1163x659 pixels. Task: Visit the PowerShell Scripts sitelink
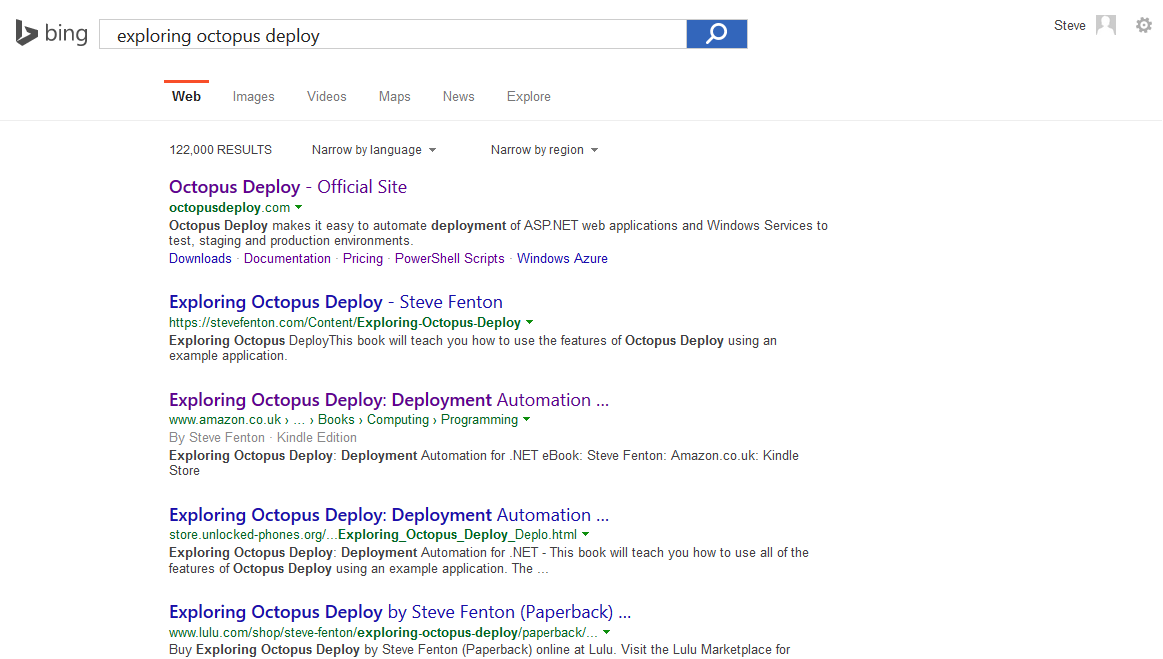pyautogui.click(x=449, y=258)
